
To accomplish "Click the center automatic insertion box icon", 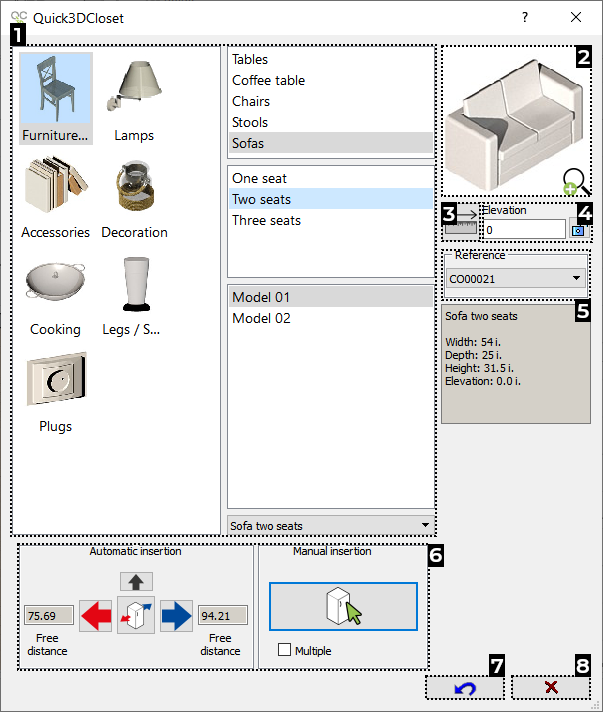I will (136, 615).
